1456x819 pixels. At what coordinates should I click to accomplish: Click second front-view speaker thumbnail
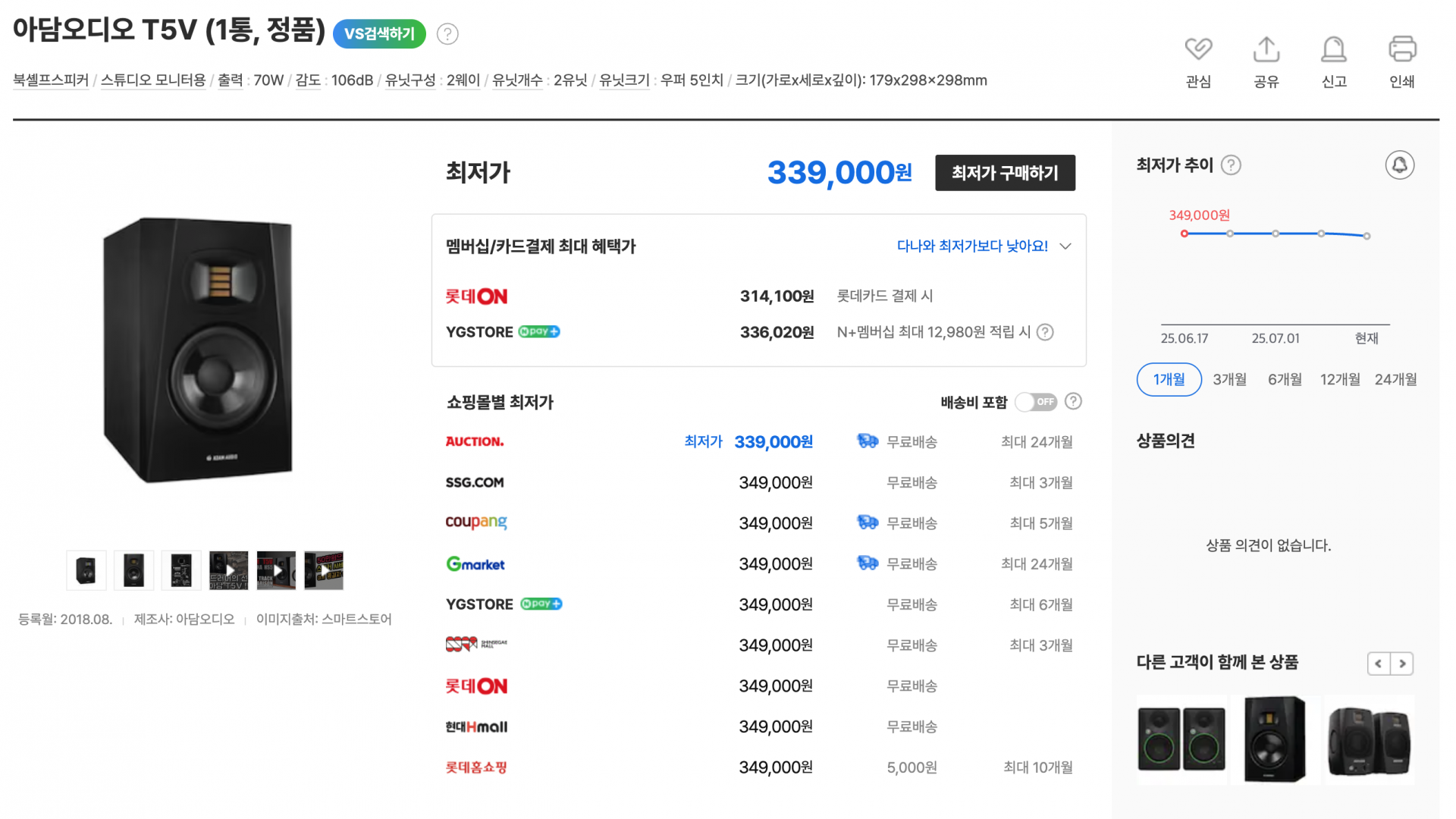pos(134,570)
